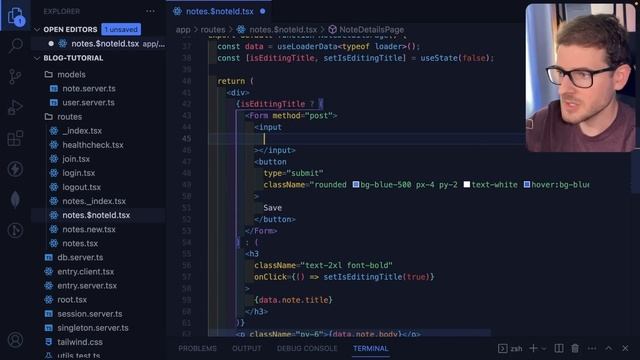The height and width of the screenshot is (360, 640).
Task: Open the Accounts icon in activity bar
Action: [x=15, y=340]
